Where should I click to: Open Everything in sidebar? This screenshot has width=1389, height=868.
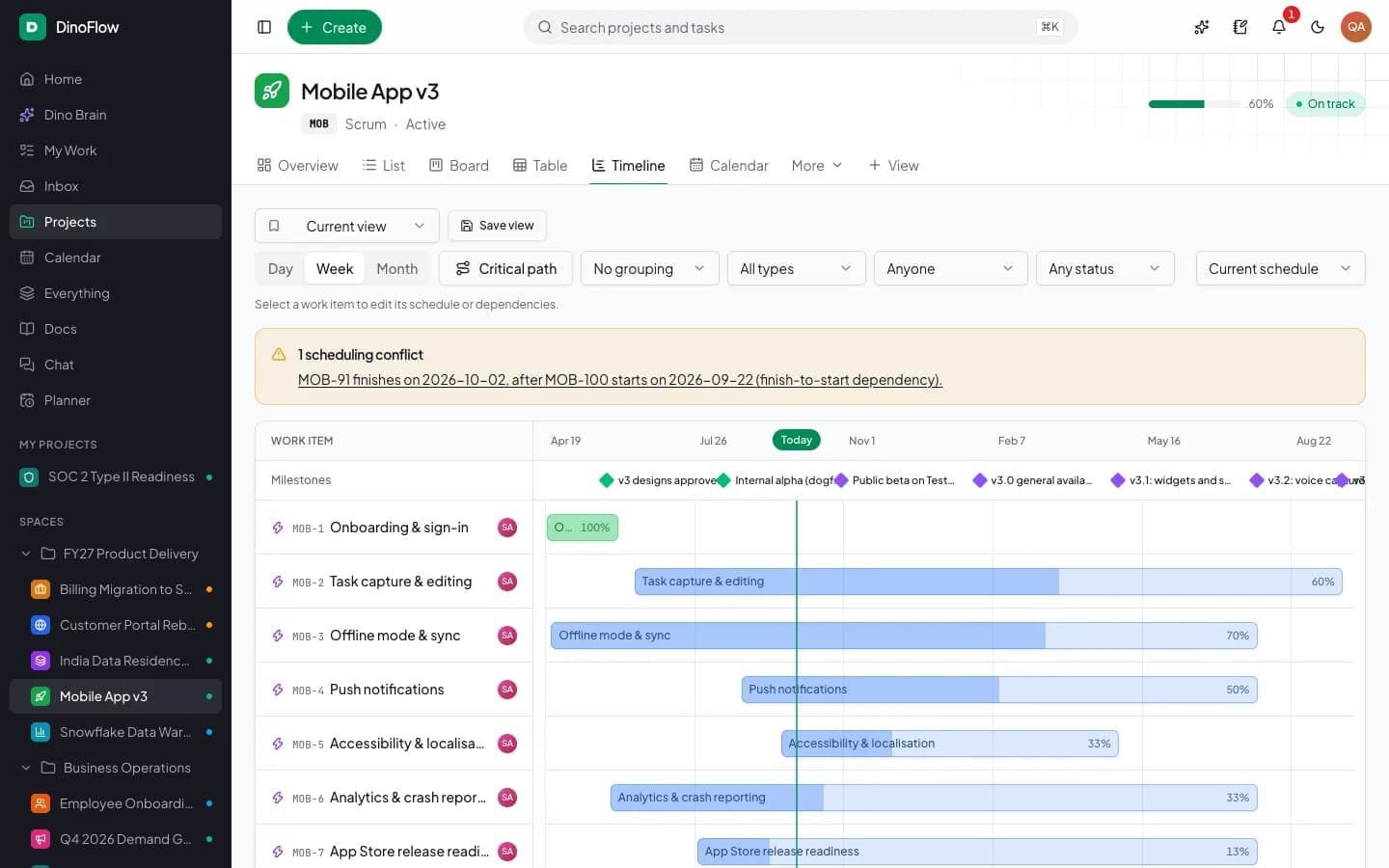coord(116,293)
